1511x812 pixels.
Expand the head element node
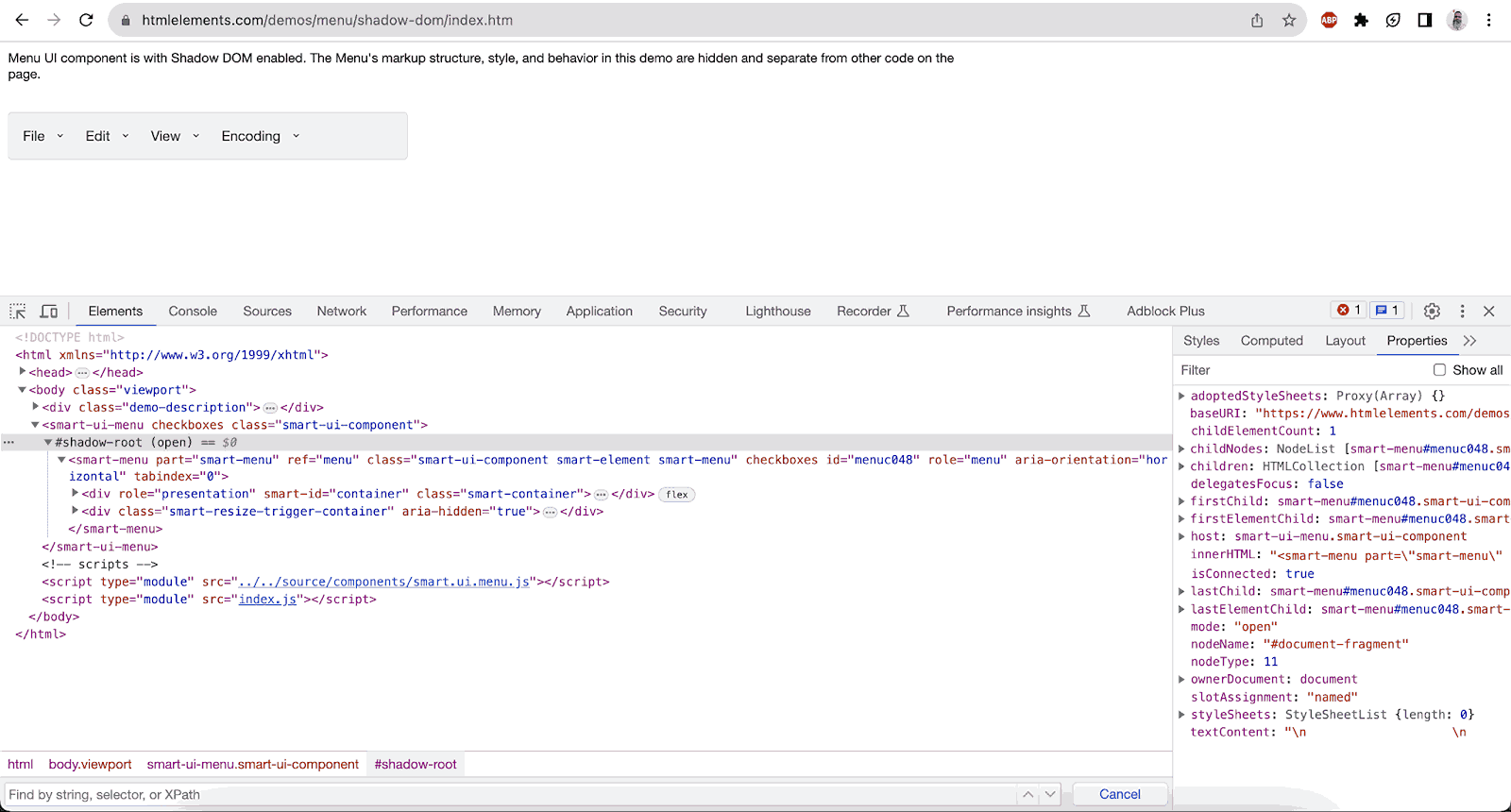click(23, 372)
